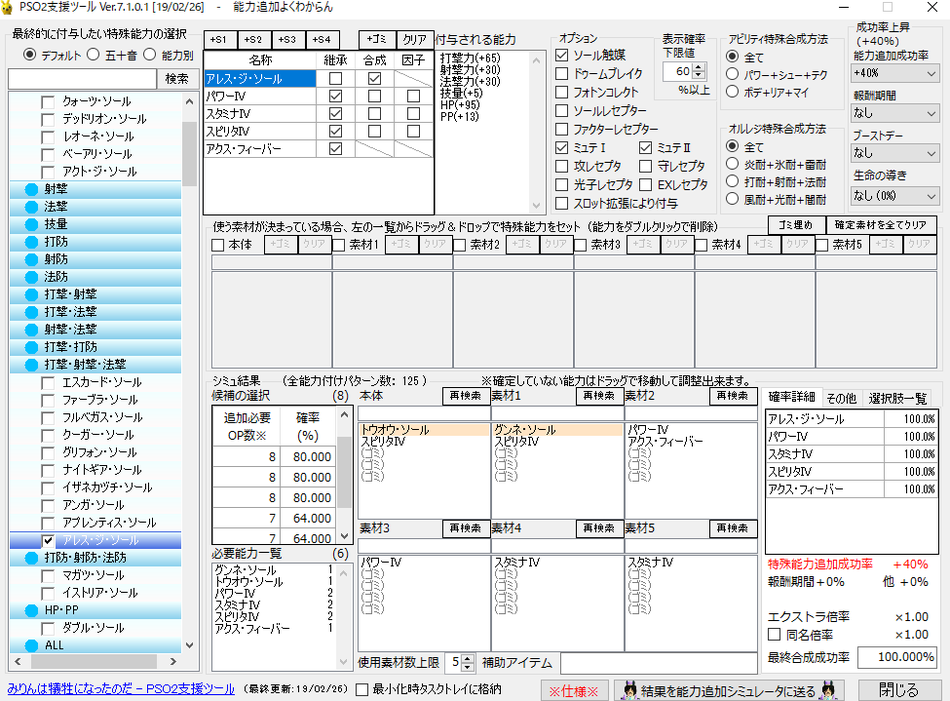Increase the 表示確率下限値 spinner value

point(699,67)
